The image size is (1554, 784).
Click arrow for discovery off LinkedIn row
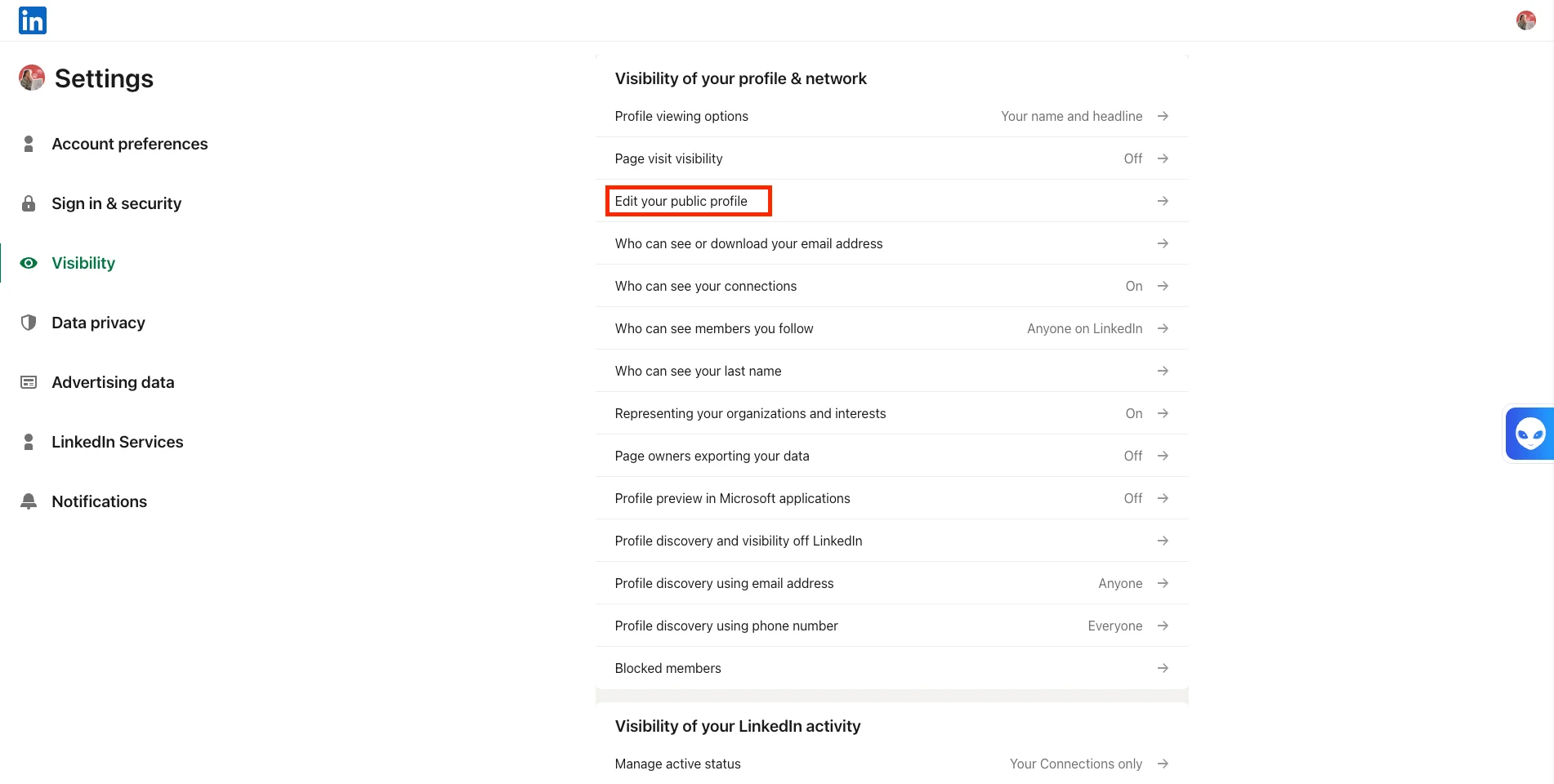point(1163,541)
